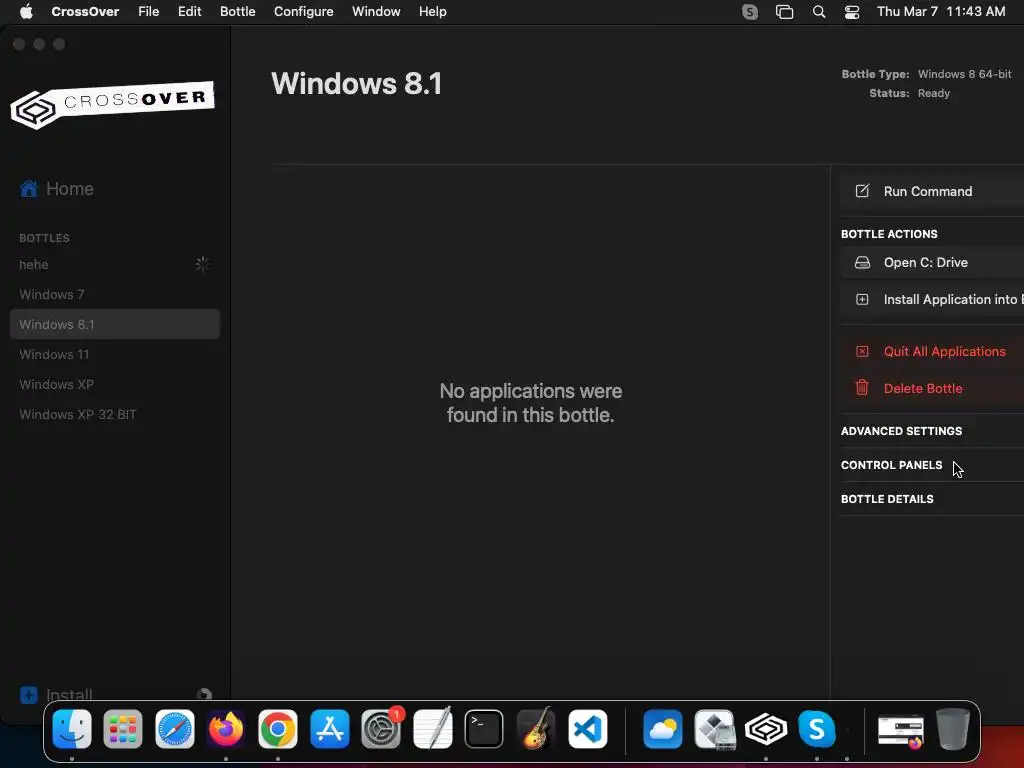Open the Trash from the Dock
Image resolution: width=1024 pixels, height=768 pixels.
tap(953, 729)
